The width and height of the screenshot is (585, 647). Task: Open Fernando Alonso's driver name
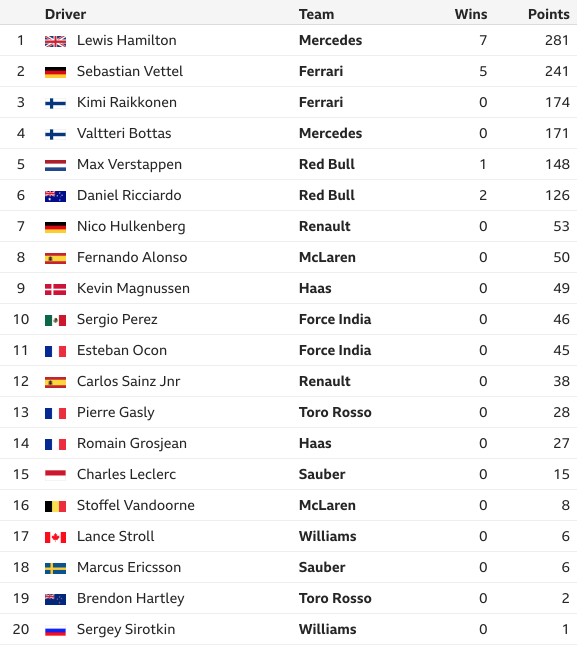pos(132,257)
